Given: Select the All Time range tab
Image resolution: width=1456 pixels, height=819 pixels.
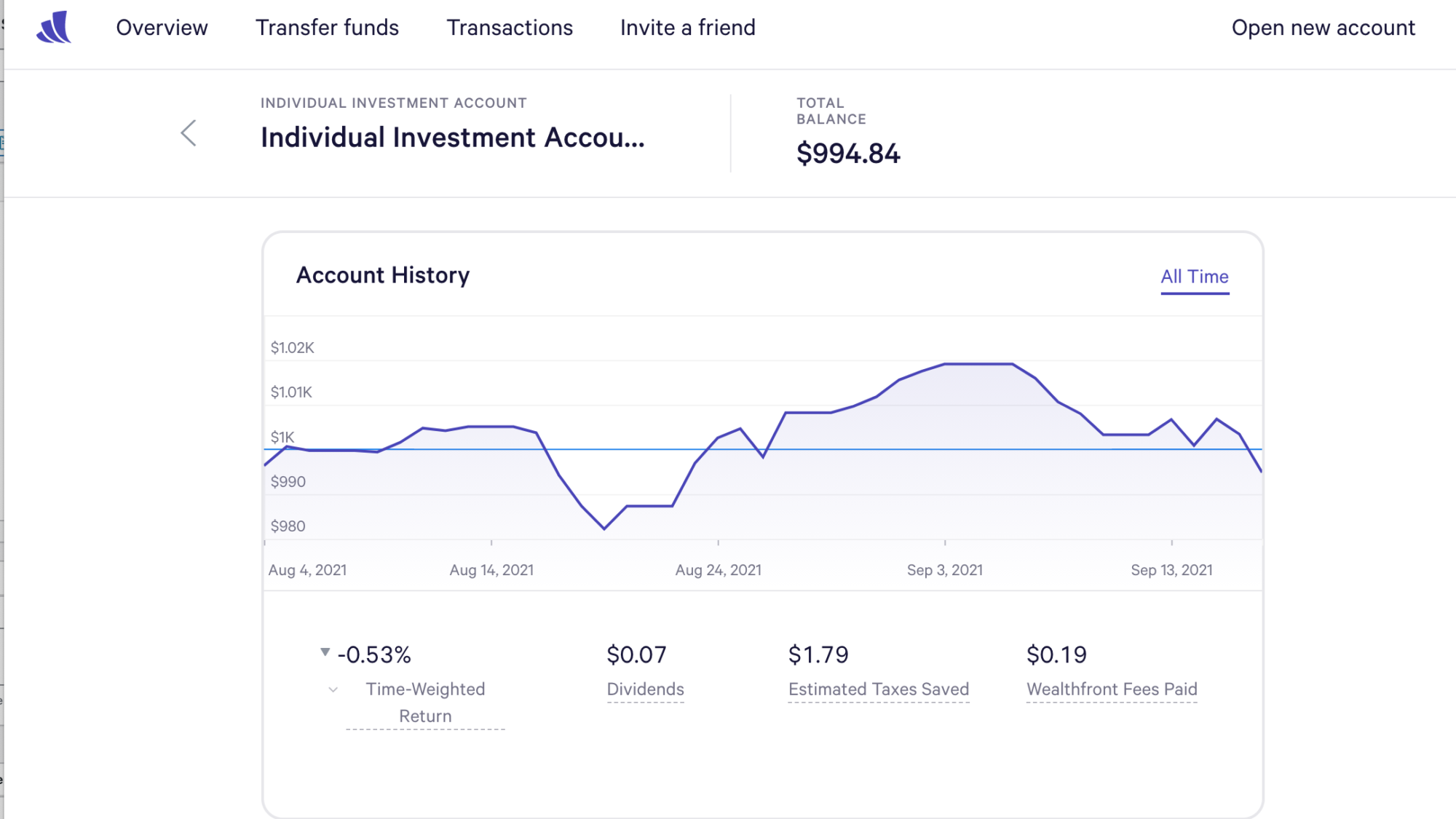Looking at the screenshot, I should tap(1194, 277).
